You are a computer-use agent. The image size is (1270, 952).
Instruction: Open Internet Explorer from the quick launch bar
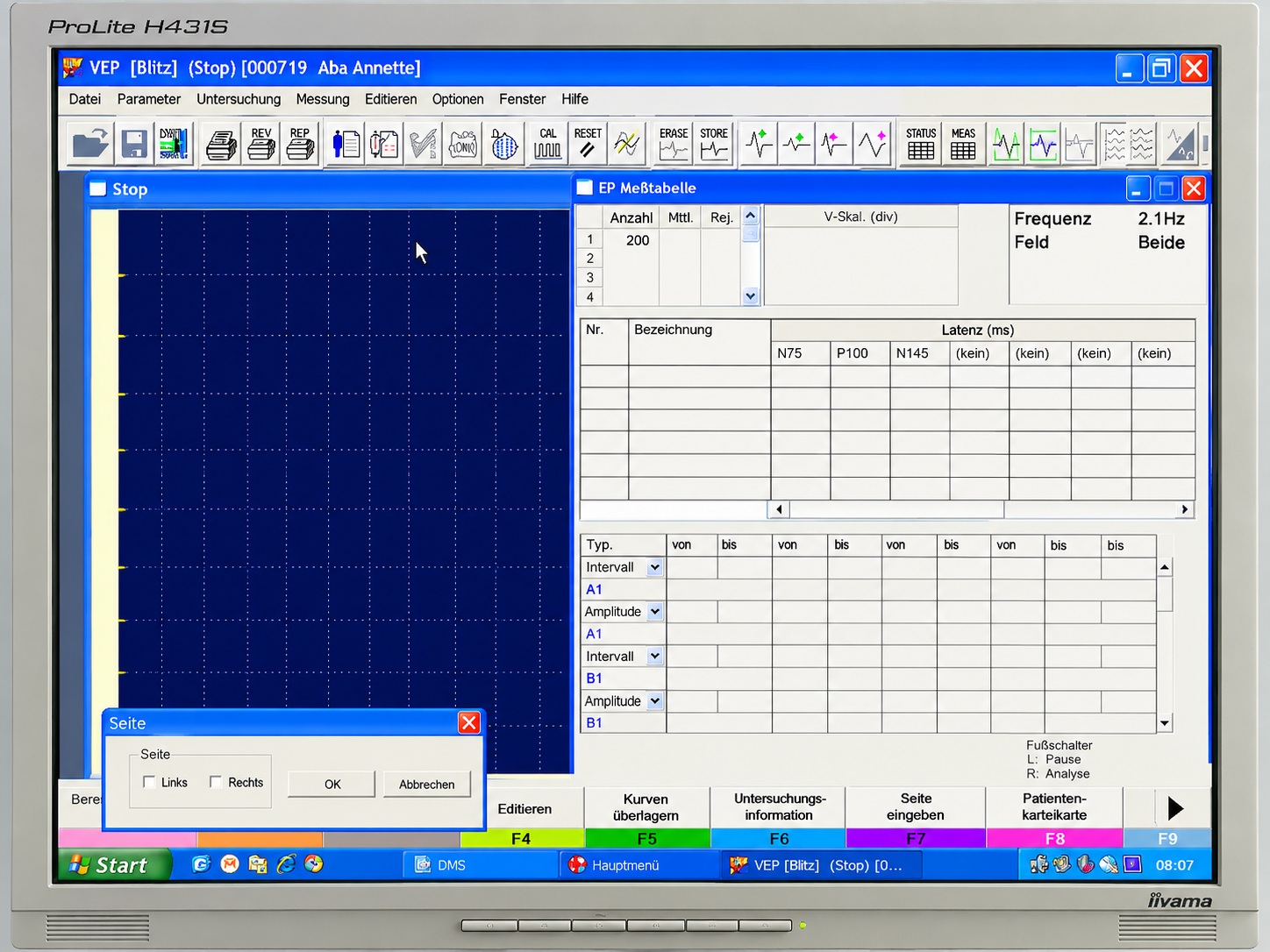click(286, 864)
